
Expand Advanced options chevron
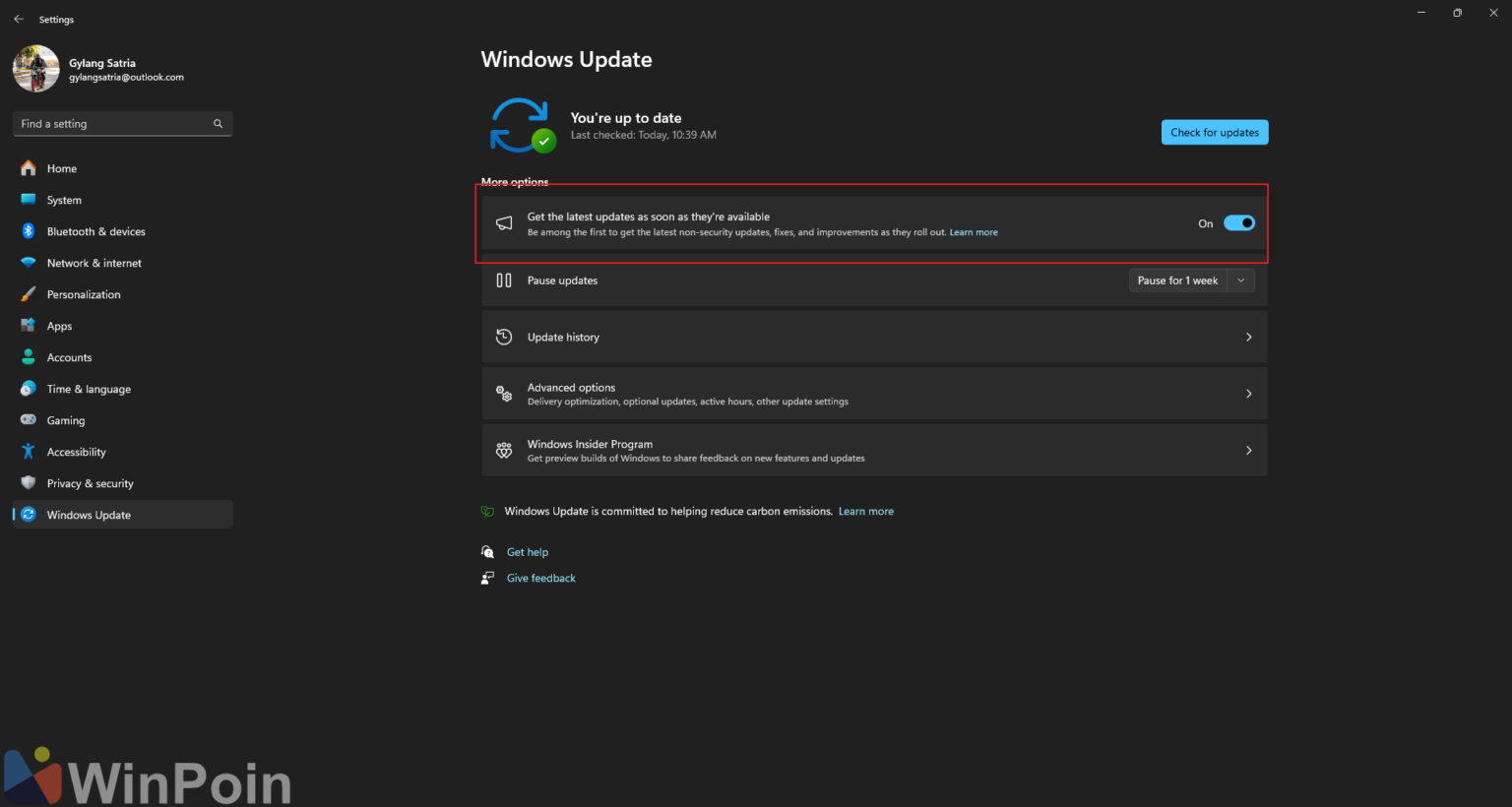pos(1249,394)
